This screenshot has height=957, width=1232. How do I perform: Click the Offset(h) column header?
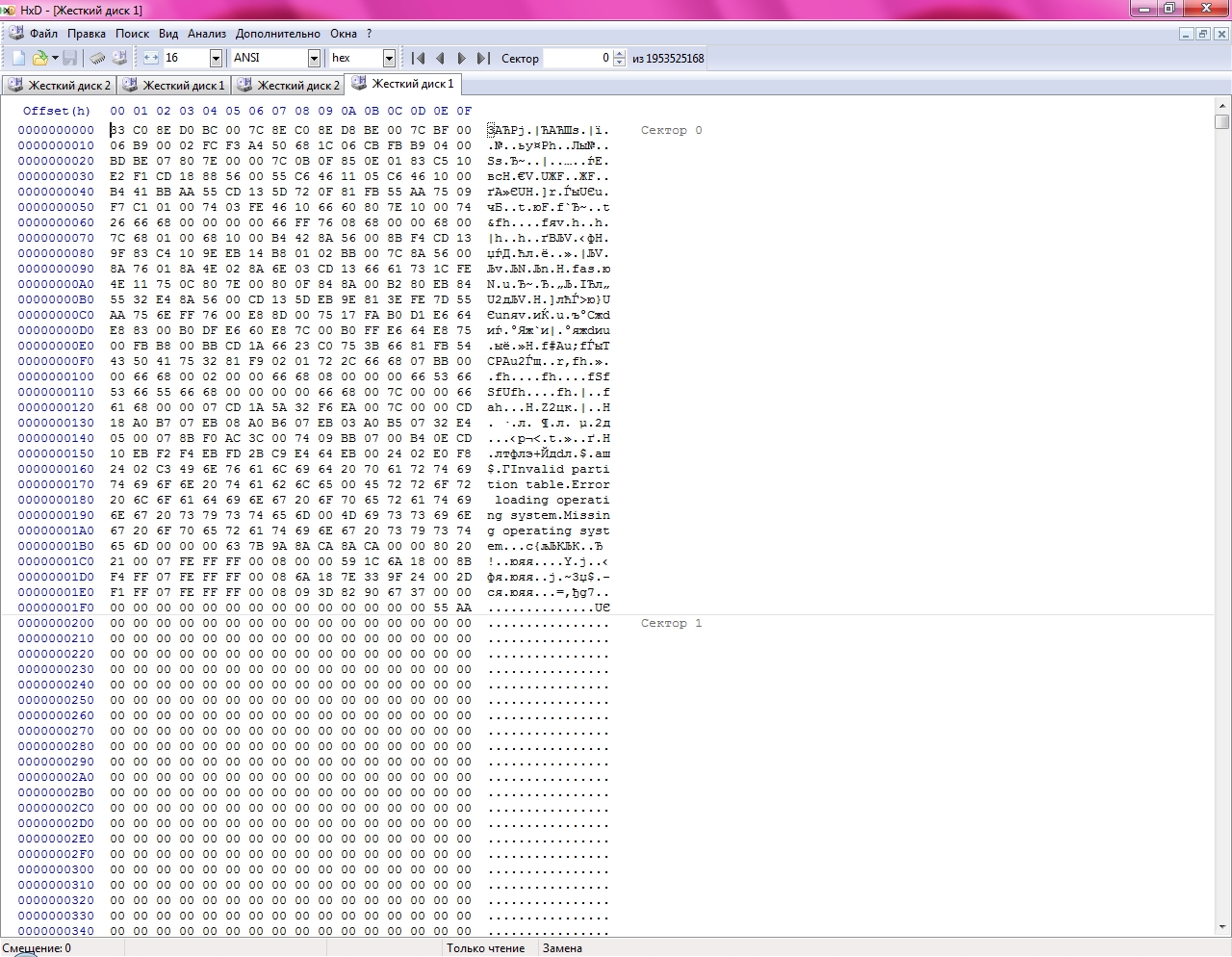coord(56,111)
